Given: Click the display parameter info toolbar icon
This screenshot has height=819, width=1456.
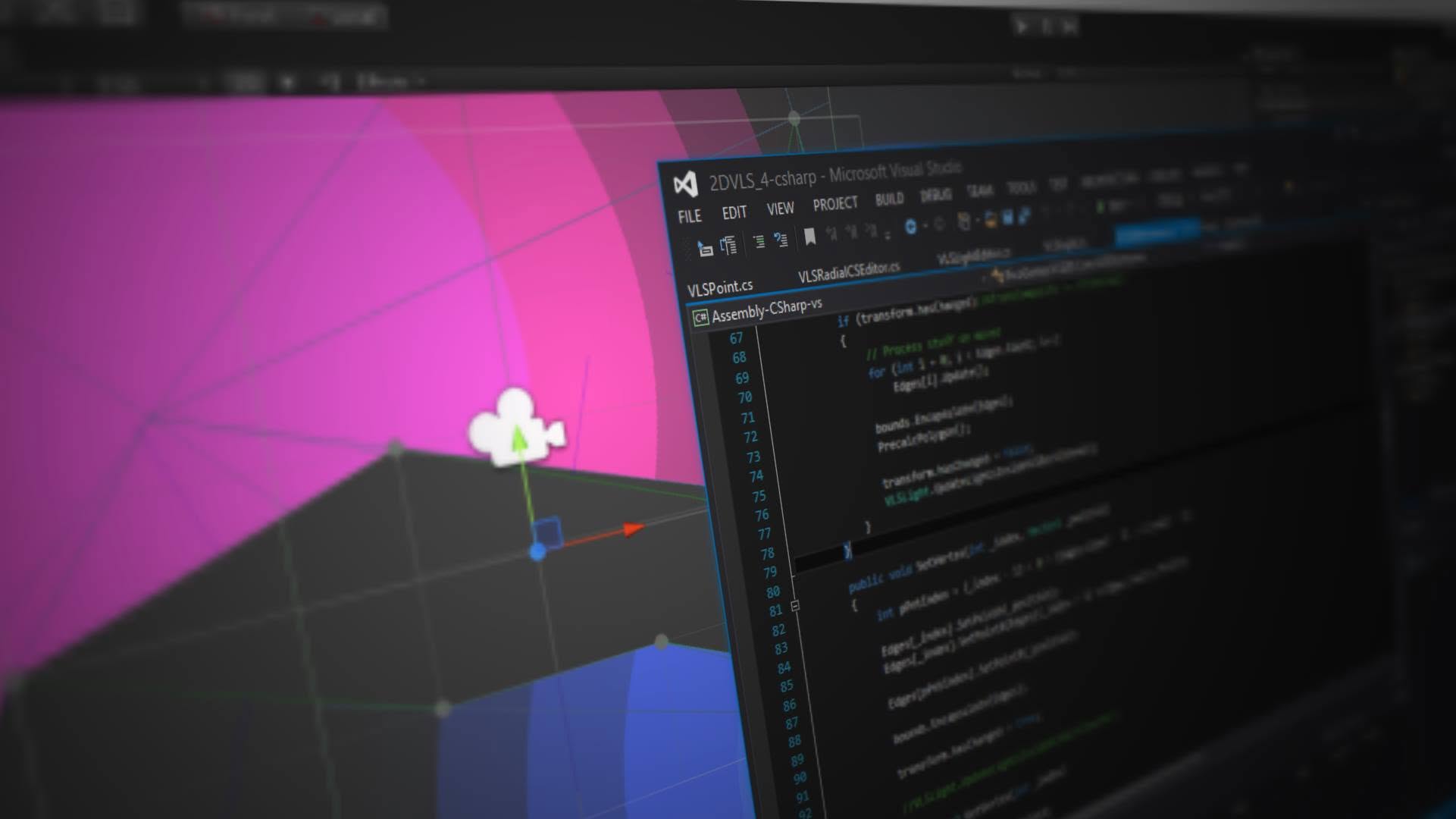Looking at the screenshot, I should (728, 245).
